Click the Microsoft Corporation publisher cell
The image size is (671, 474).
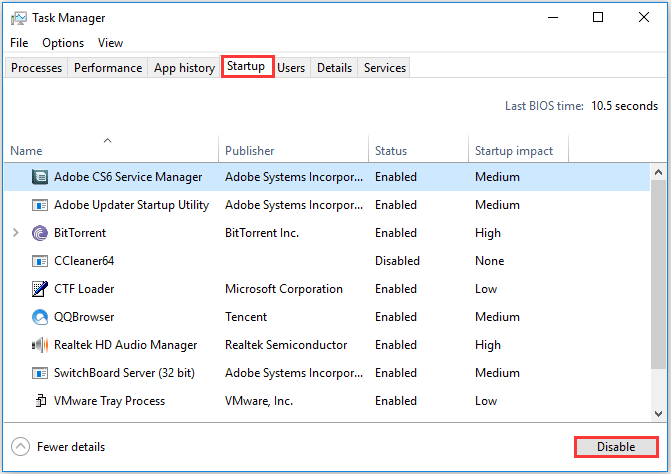click(x=284, y=289)
